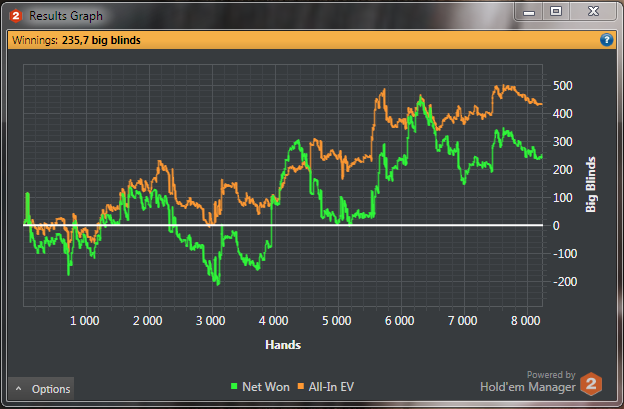624x409 pixels.
Task: Click the Options caret arrow
Action: (x=18, y=389)
